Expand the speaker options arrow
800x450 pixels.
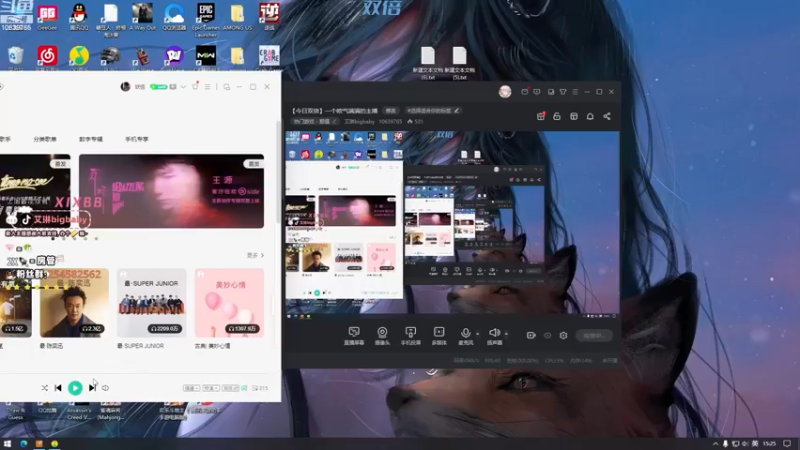click(506, 334)
